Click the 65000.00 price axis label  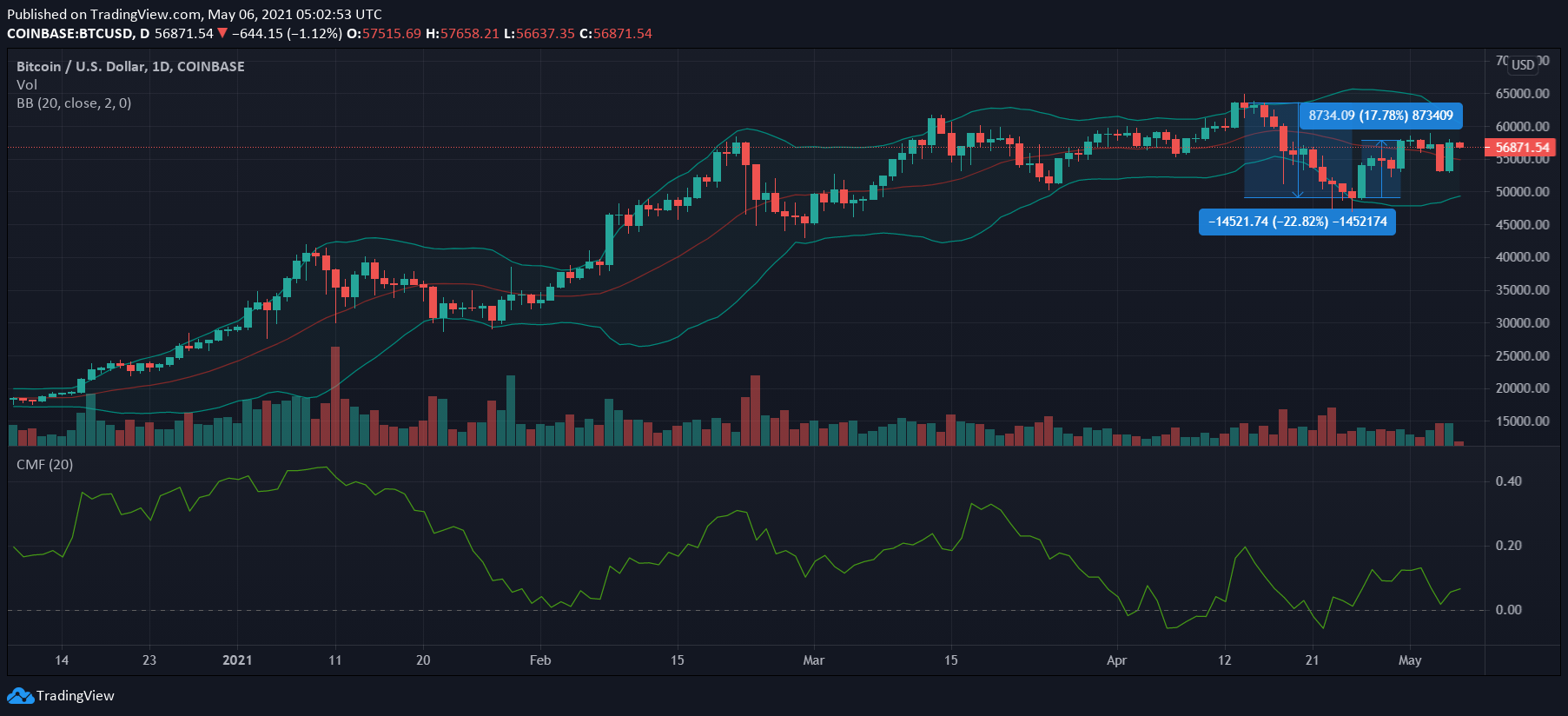(x=1522, y=94)
